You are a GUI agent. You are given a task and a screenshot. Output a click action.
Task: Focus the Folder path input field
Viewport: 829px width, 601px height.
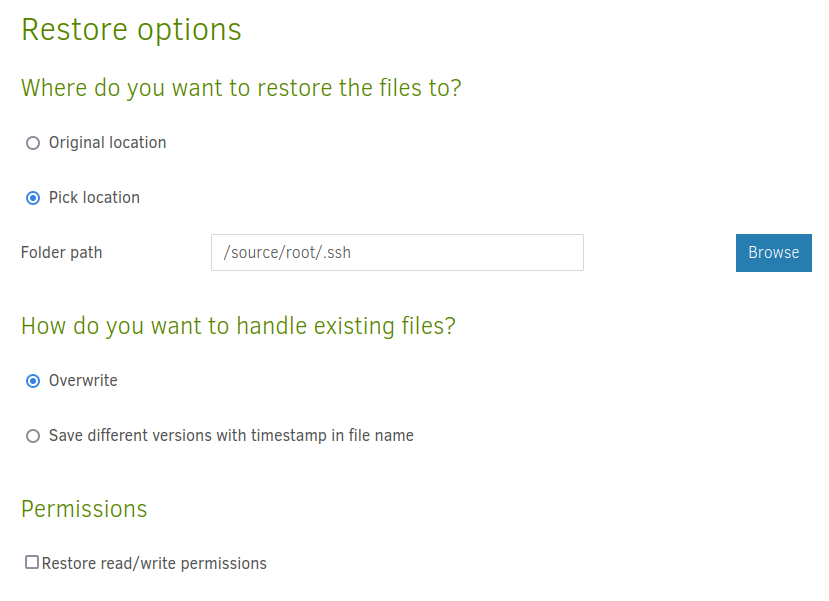tap(397, 253)
